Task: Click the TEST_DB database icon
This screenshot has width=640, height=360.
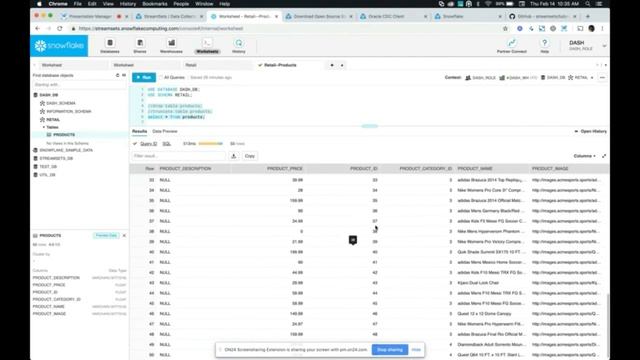Action: point(36,167)
